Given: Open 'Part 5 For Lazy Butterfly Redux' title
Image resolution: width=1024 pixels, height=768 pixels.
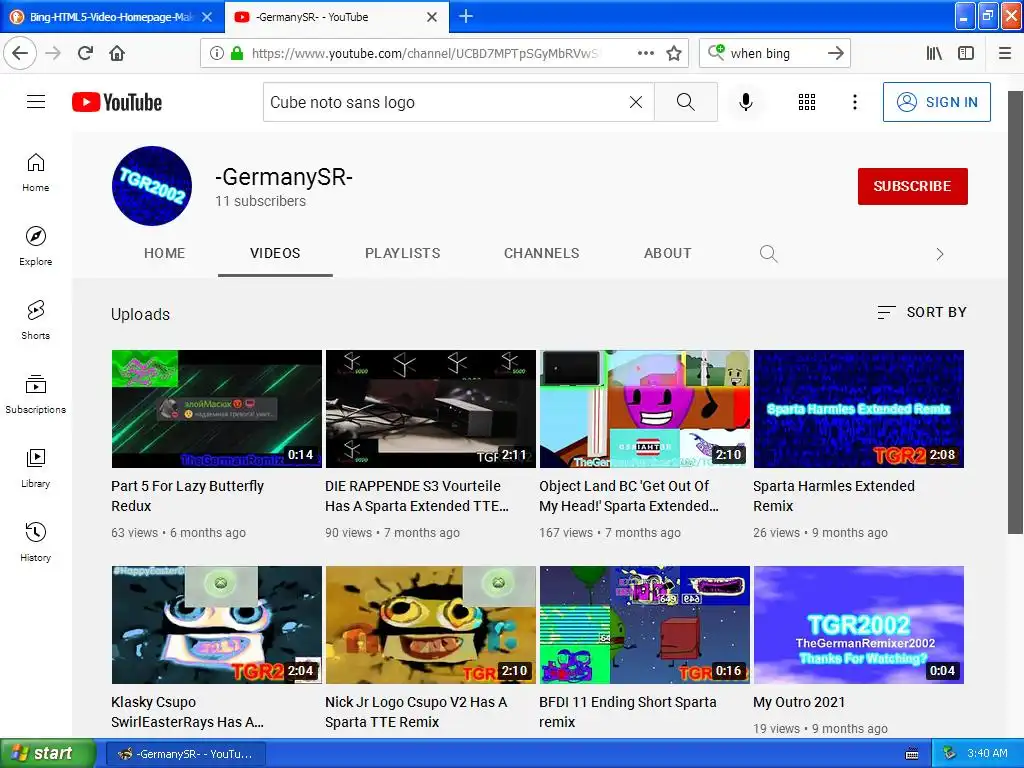Looking at the screenshot, I should (187, 496).
